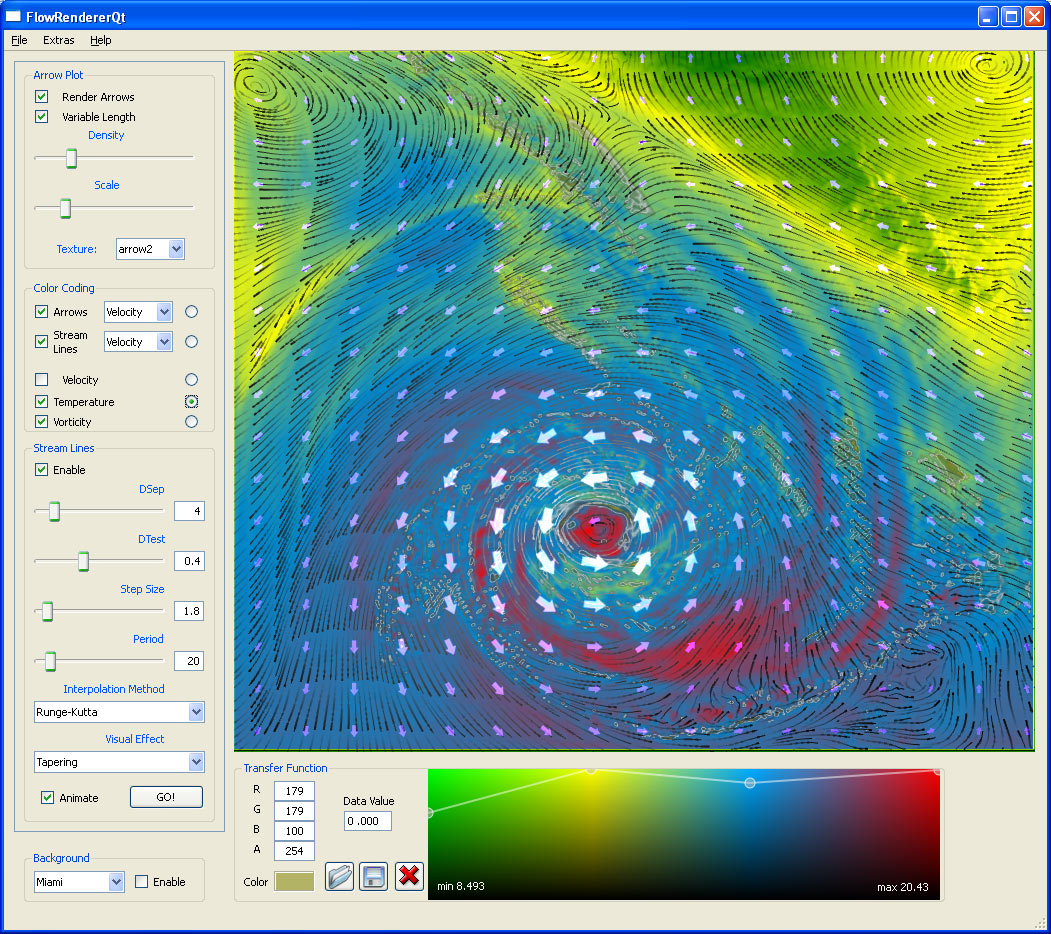Click the Data Value input field
The height and width of the screenshot is (934, 1051).
tap(367, 820)
